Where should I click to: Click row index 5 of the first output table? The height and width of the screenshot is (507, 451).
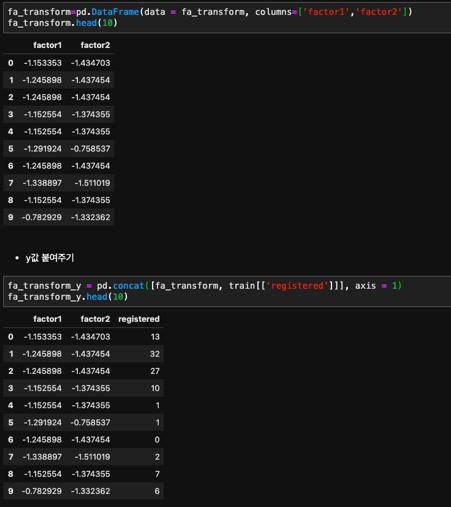(x=11, y=149)
